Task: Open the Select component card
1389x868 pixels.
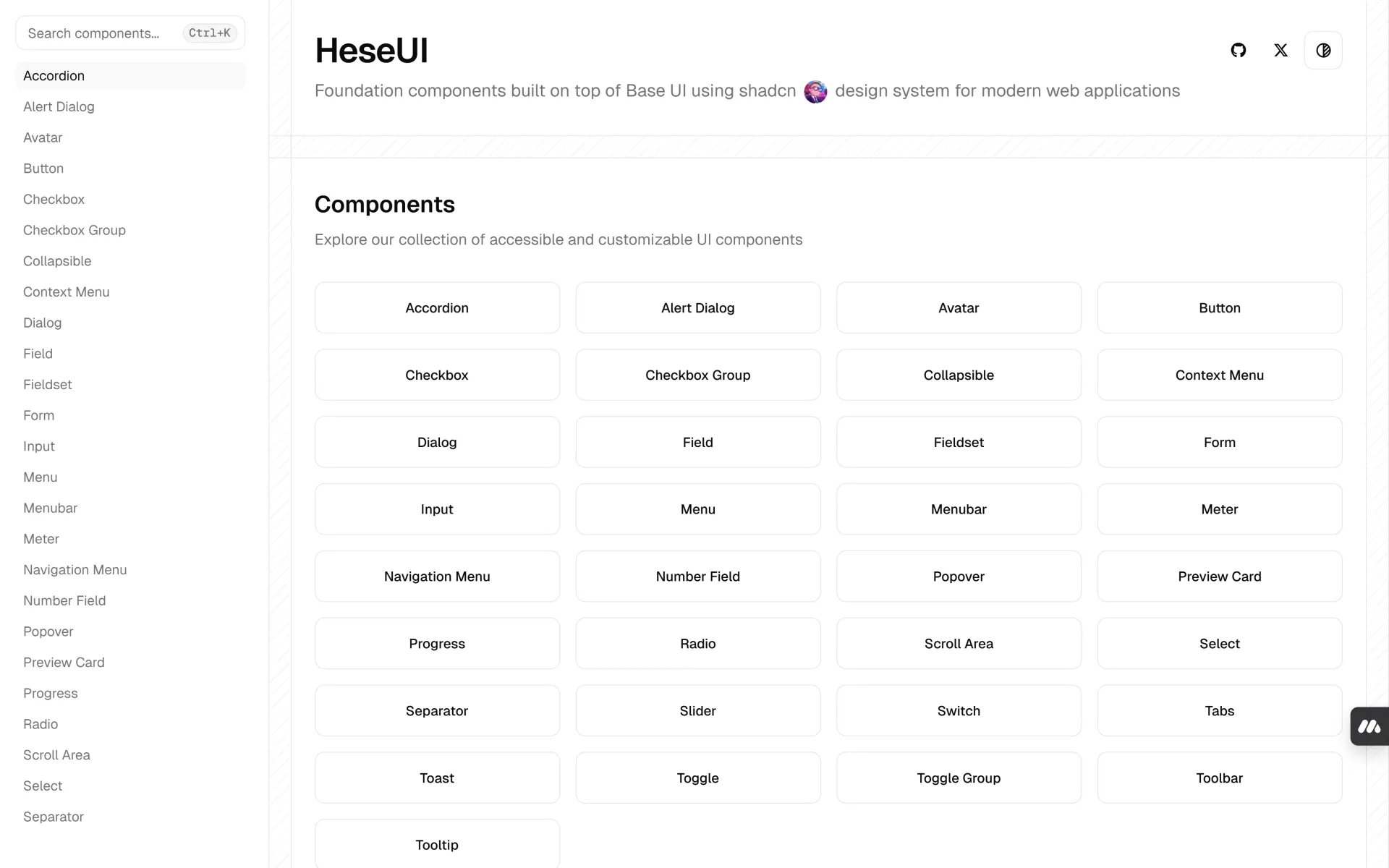Action: [x=1219, y=644]
